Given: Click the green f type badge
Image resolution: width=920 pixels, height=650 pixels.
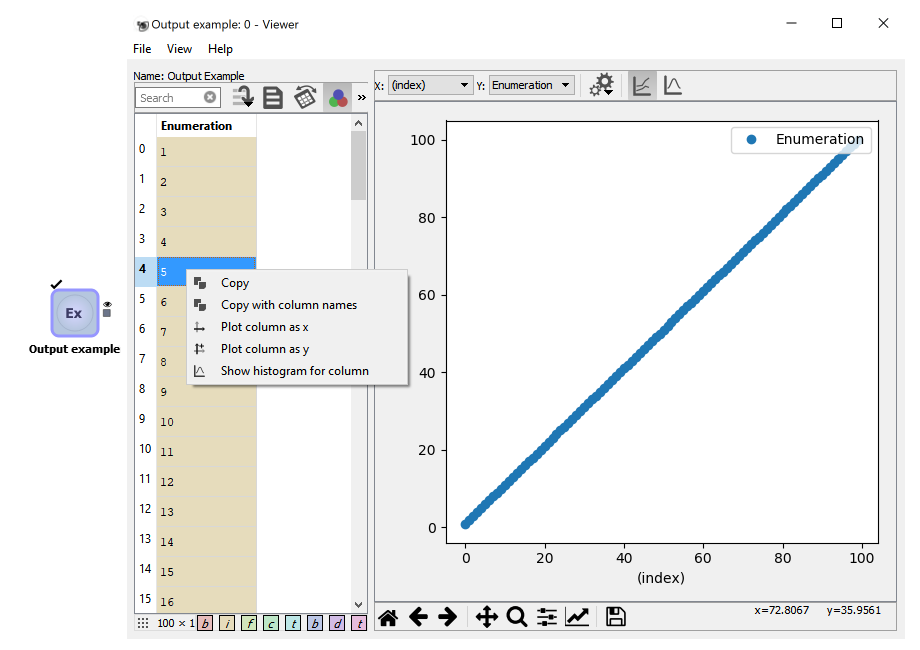Looking at the screenshot, I should (x=249, y=623).
